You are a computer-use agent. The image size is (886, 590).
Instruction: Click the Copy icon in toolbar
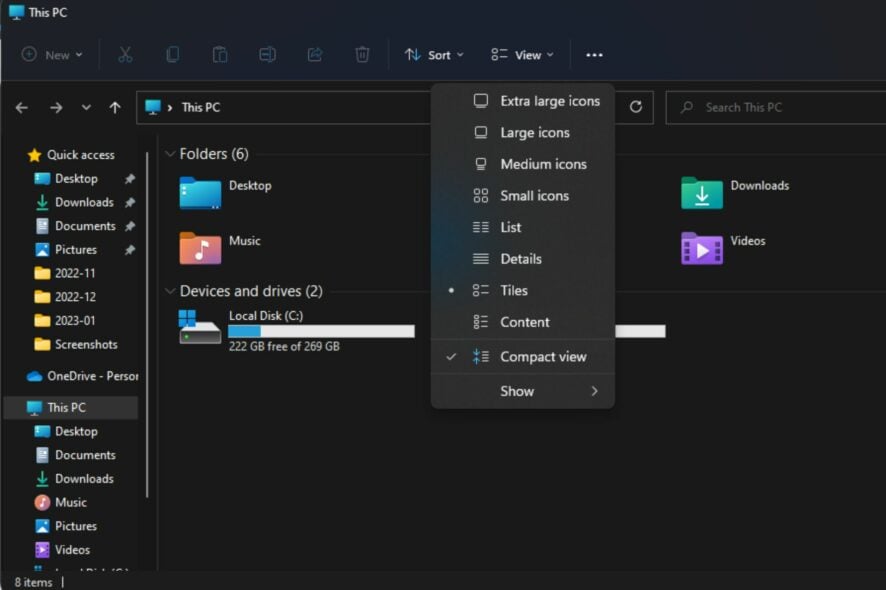(x=172, y=55)
